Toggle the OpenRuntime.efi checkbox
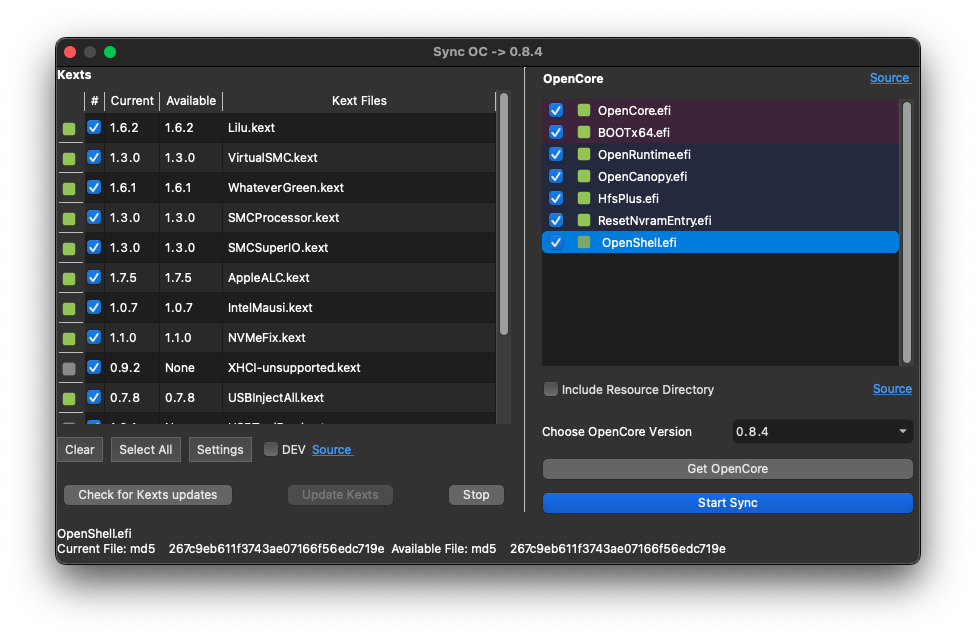This screenshot has height=638, width=976. [556, 154]
